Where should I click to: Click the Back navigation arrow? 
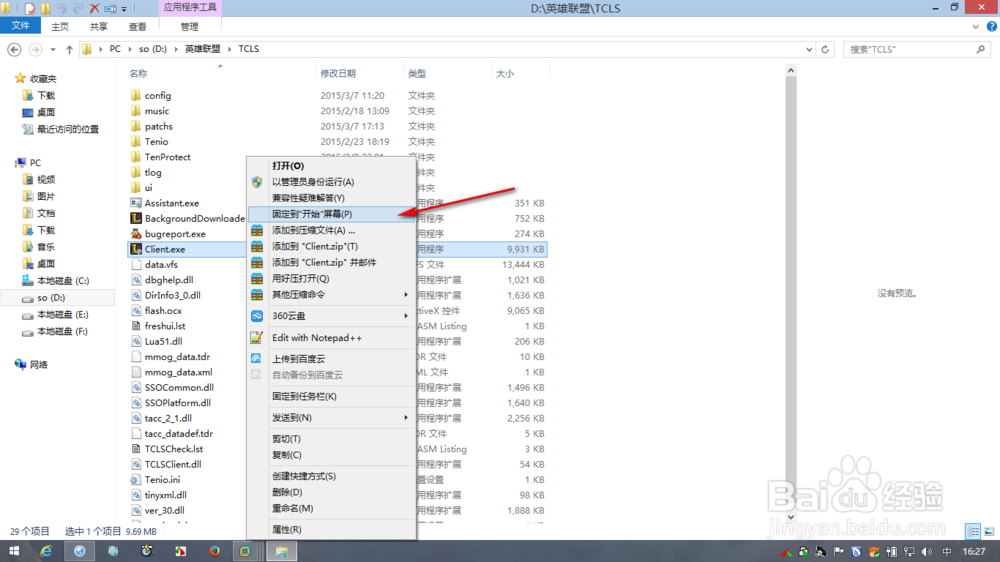[15, 49]
